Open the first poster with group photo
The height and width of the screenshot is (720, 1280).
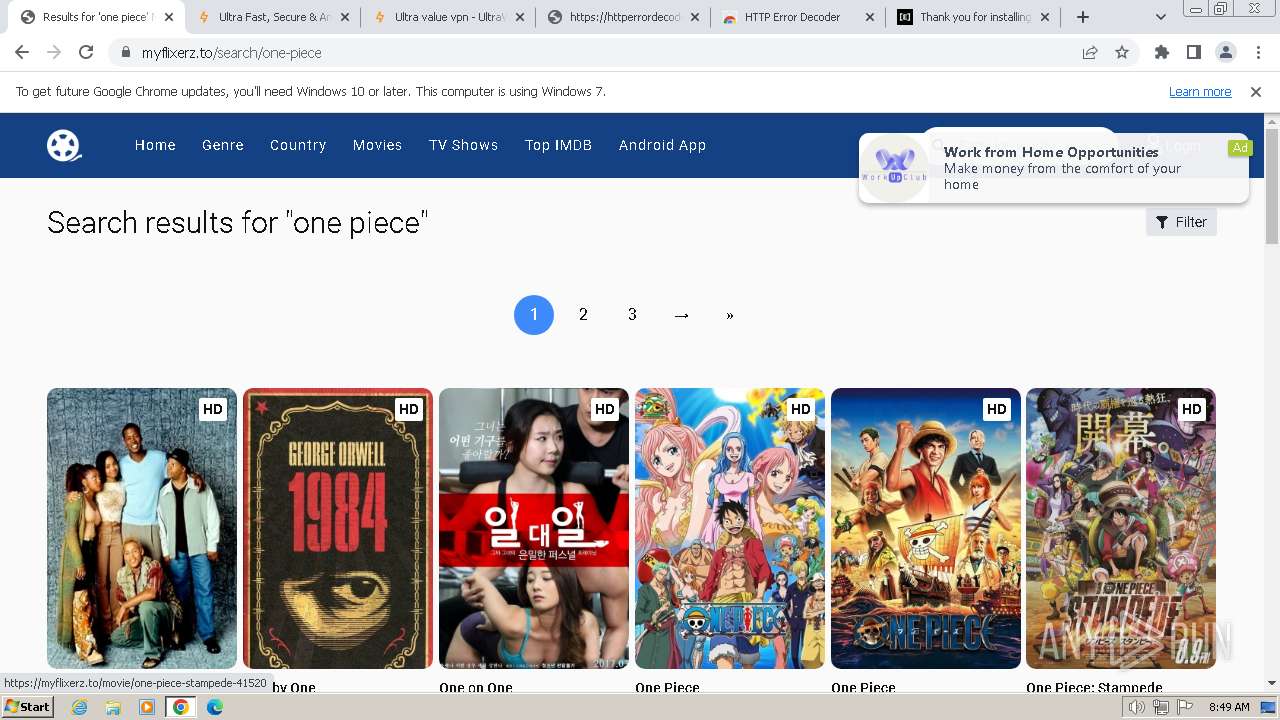pyautogui.click(x=142, y=528)
